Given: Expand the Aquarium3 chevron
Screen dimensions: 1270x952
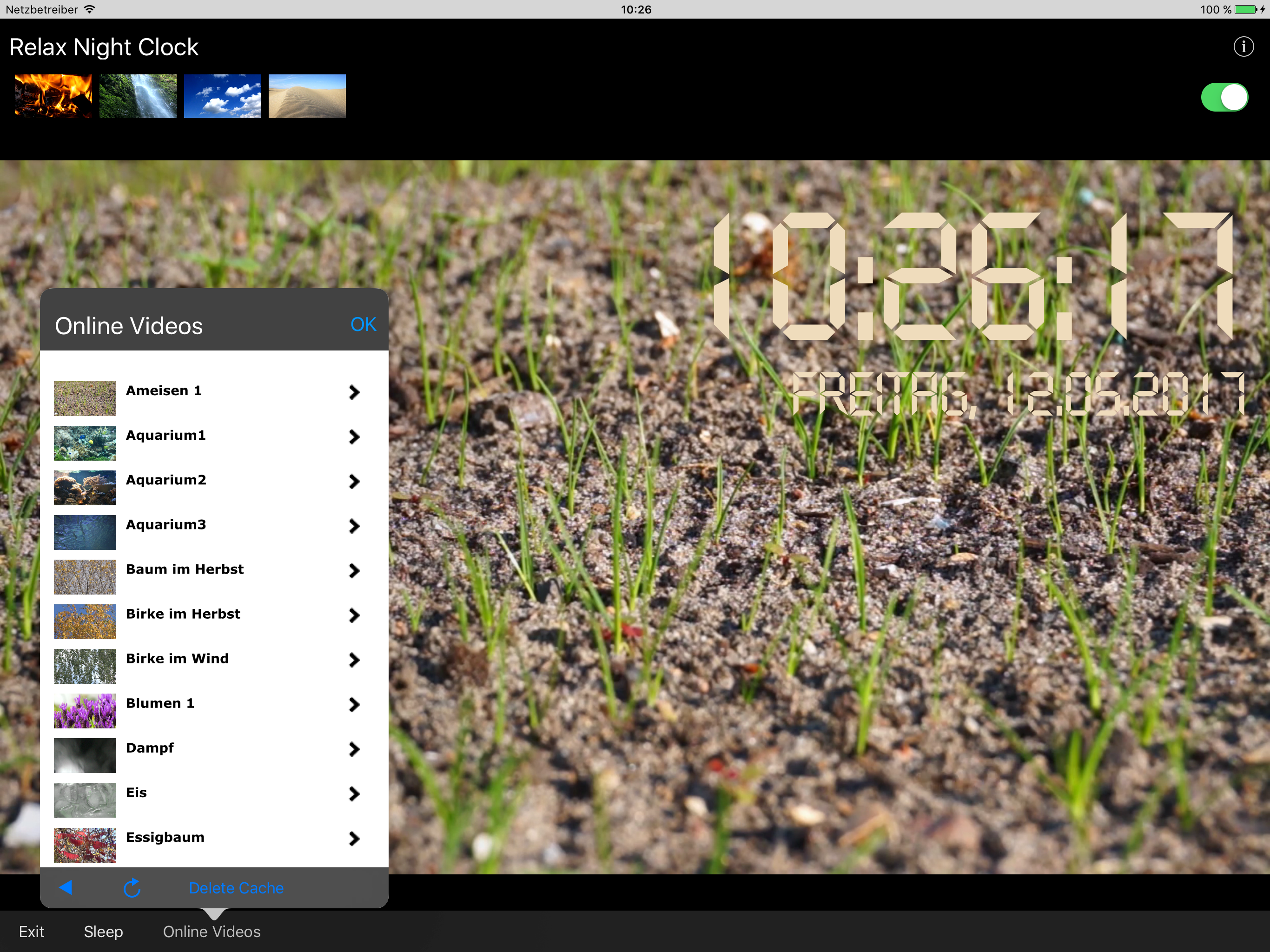Looking at the screenshot, I should tap(354, 526).
